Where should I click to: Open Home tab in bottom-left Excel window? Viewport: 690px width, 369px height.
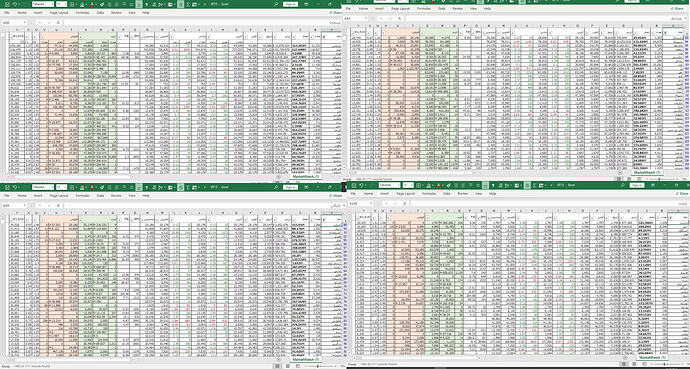click(22, 195)
